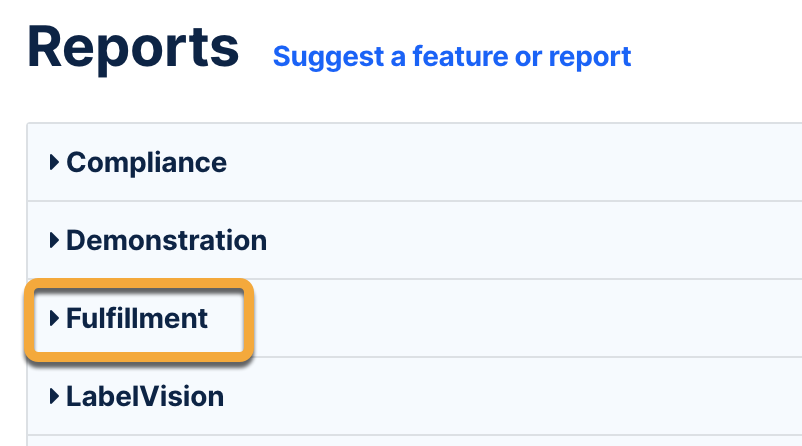
Task: Open the "Suggest a feature or report" link
Action: [x=452, y=57]
